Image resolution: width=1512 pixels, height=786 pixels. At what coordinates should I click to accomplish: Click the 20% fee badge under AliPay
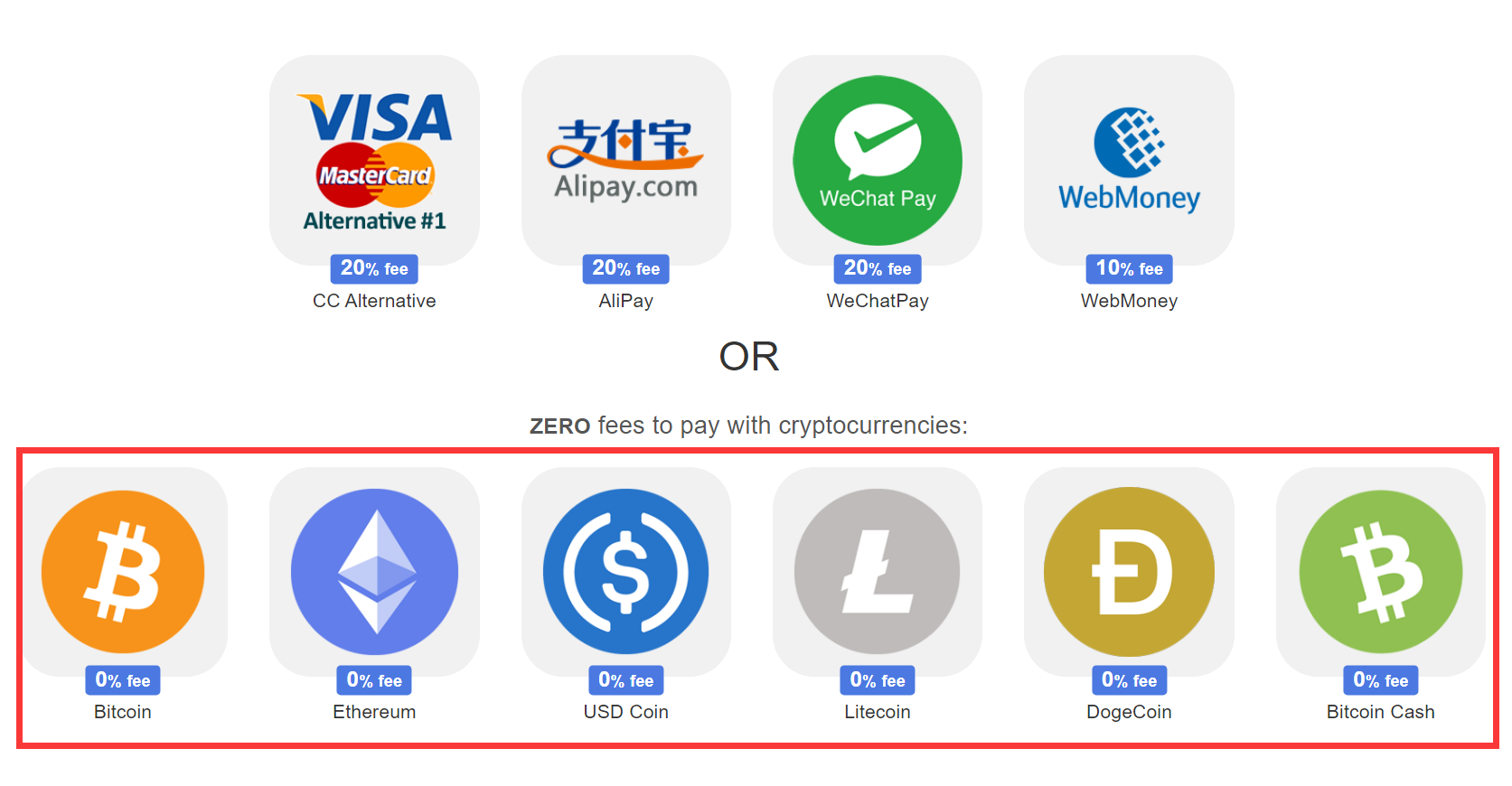pyautogui.click(x=625, y=268)
